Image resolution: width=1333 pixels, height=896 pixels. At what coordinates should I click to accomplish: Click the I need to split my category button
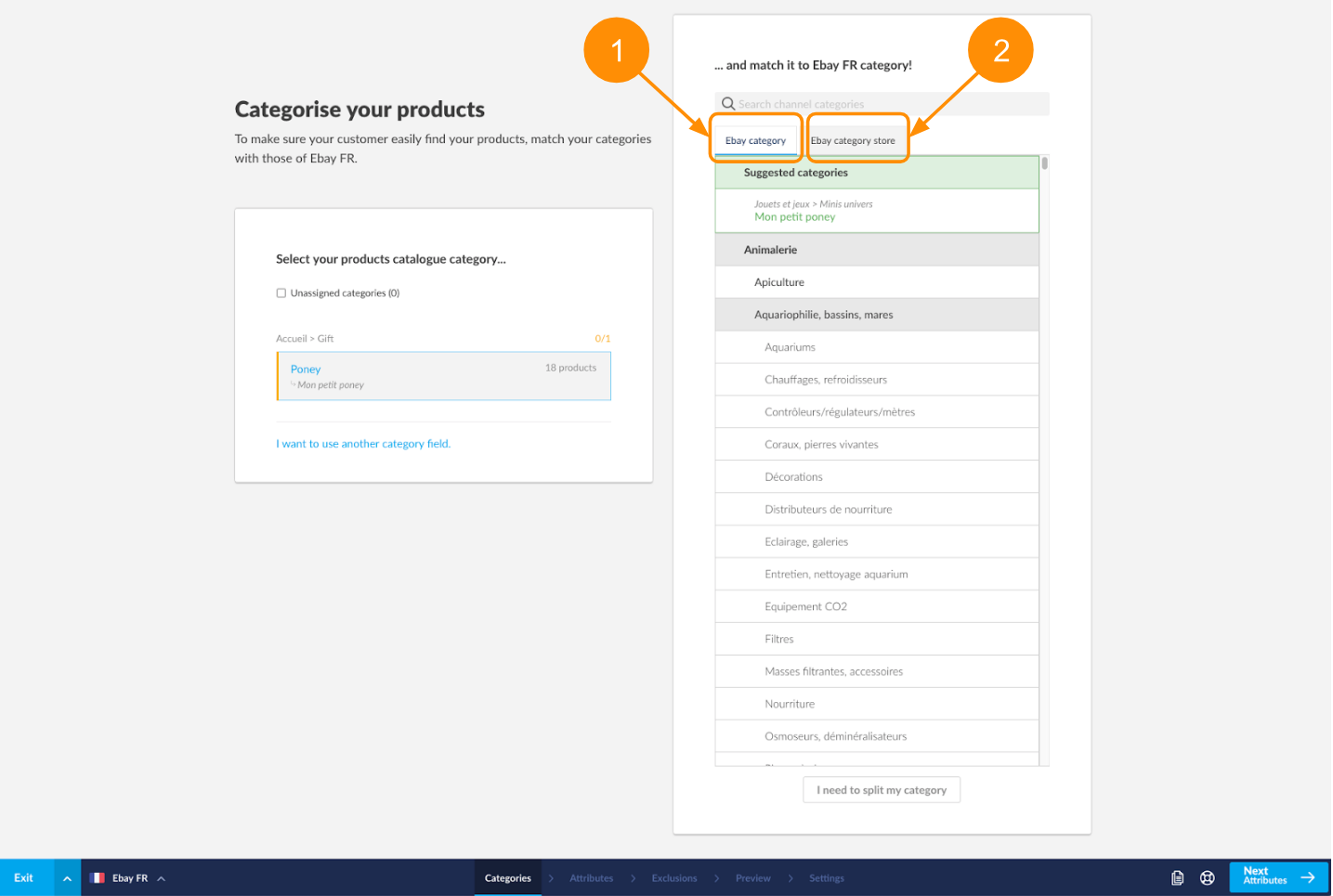881,790
